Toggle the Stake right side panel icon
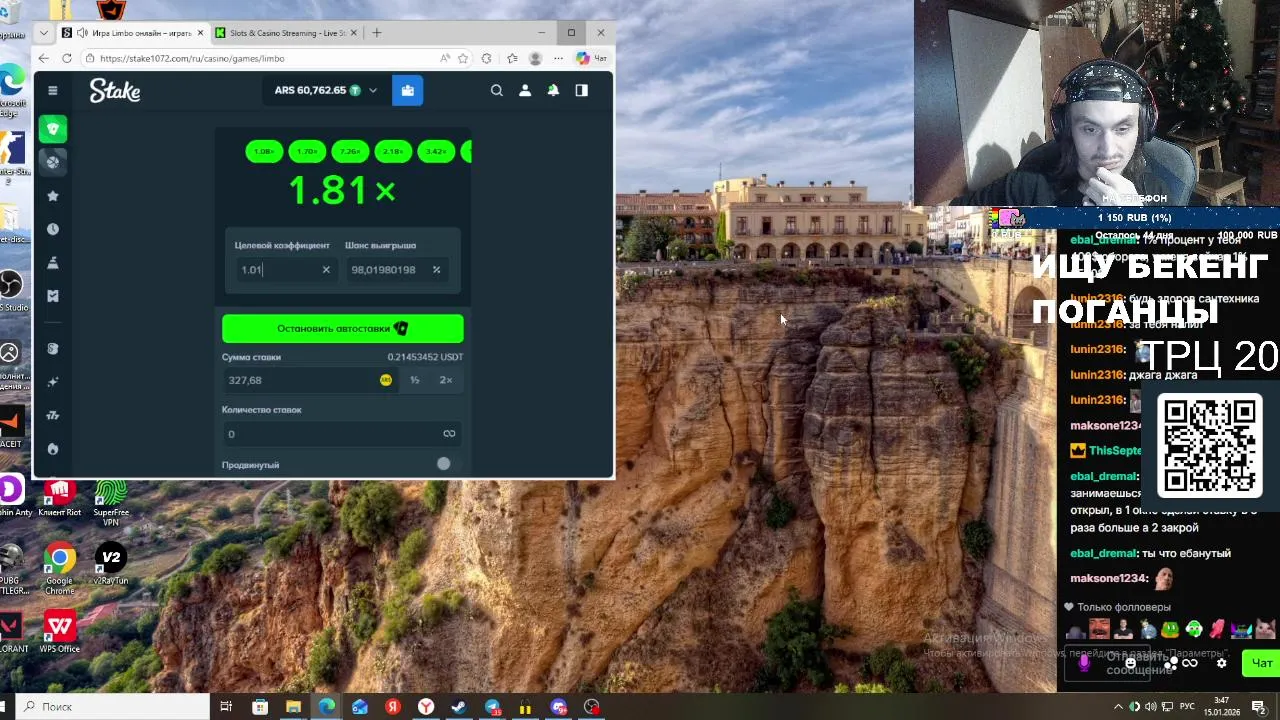The height and width of the screenshot is (720, 1280). tap(581, 90)
